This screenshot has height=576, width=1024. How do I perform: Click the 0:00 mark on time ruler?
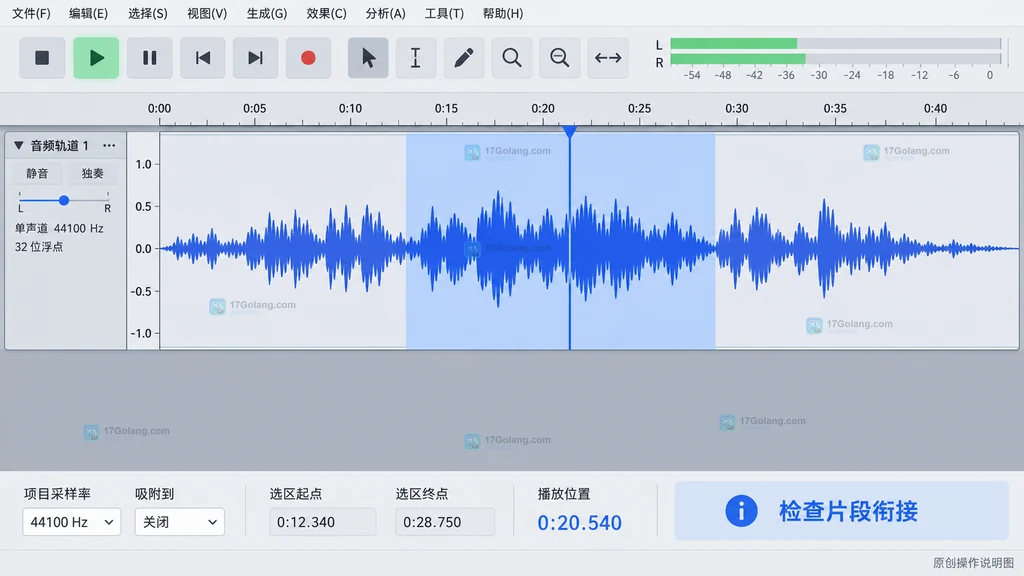point(159,108)
